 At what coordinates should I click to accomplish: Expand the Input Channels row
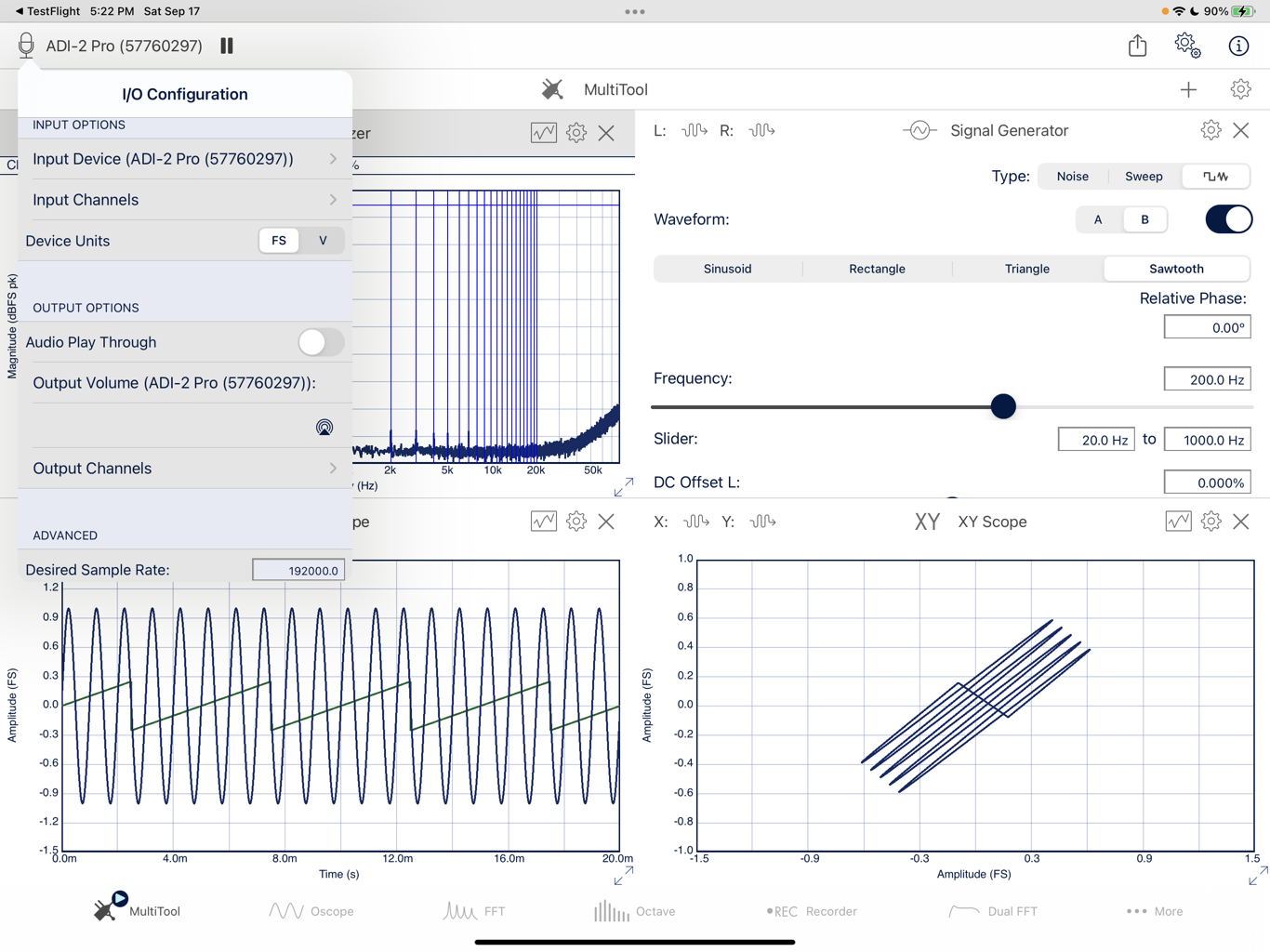[x=185, y=200]
